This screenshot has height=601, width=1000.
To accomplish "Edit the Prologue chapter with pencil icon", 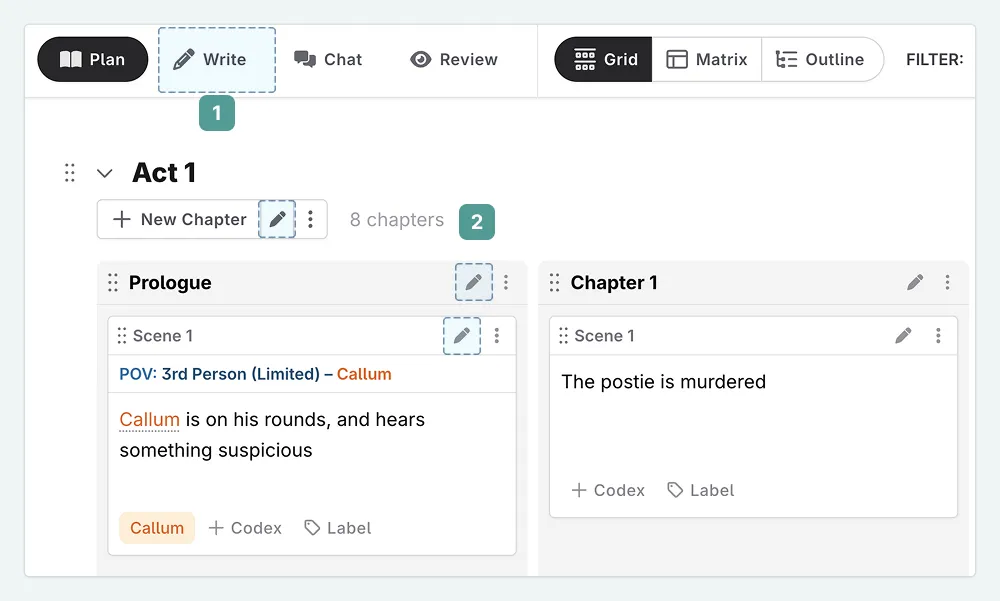I will pos(473,282).
